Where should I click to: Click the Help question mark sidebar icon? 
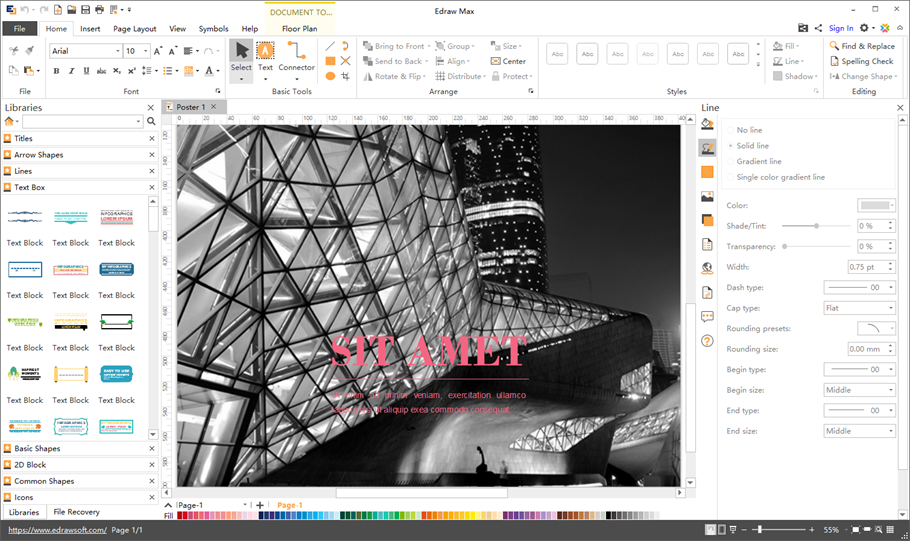707,341
